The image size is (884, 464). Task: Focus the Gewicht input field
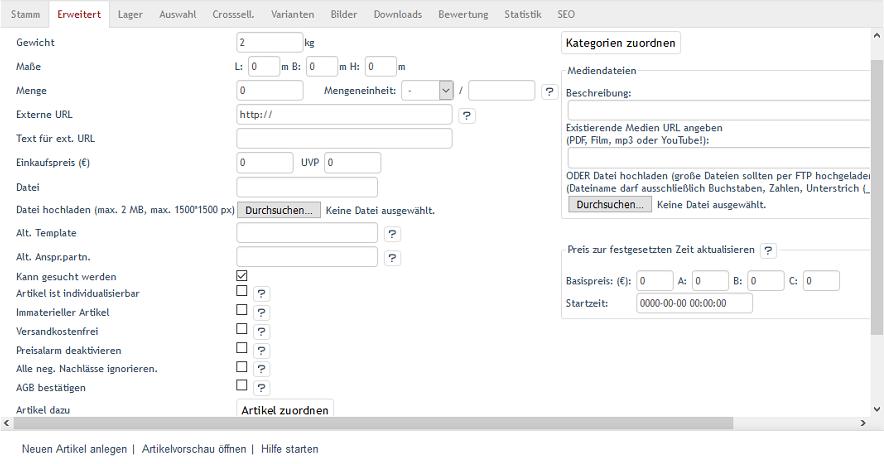[x=269, y=43]
